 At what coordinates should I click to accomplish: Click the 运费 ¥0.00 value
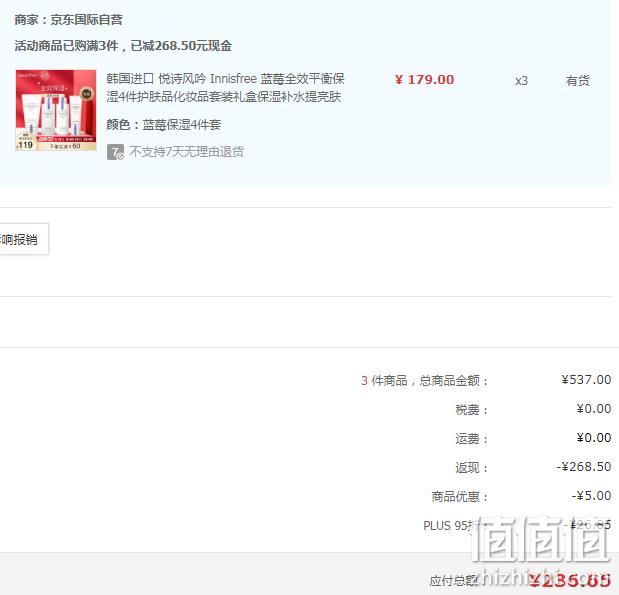click(x=594, y=437)
